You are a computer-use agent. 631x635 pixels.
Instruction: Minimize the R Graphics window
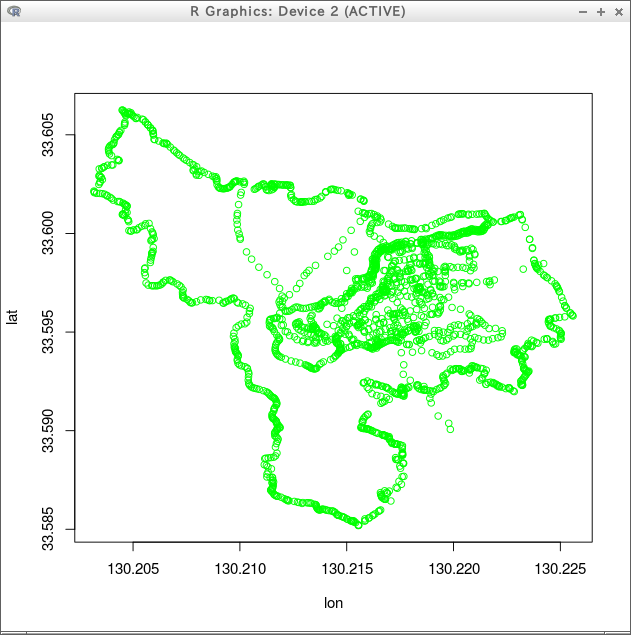(583, 12)
